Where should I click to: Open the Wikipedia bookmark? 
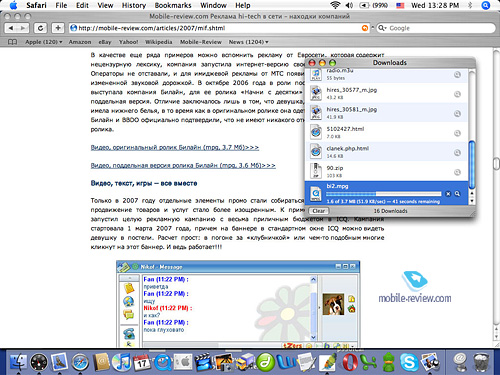pyautogui.click(x=159, y=42)
